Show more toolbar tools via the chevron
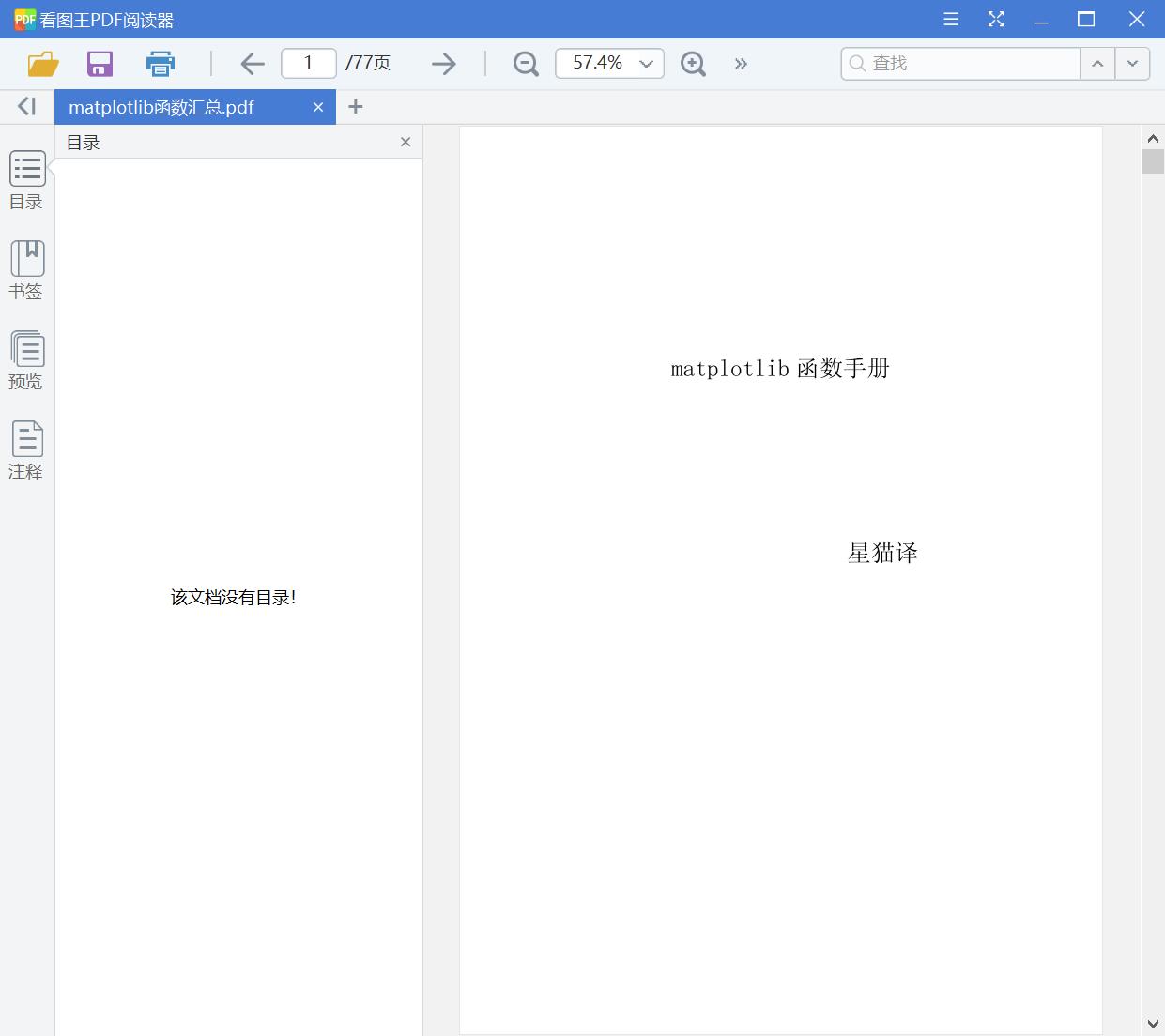 pyautogui.click(x=741, y=63)
